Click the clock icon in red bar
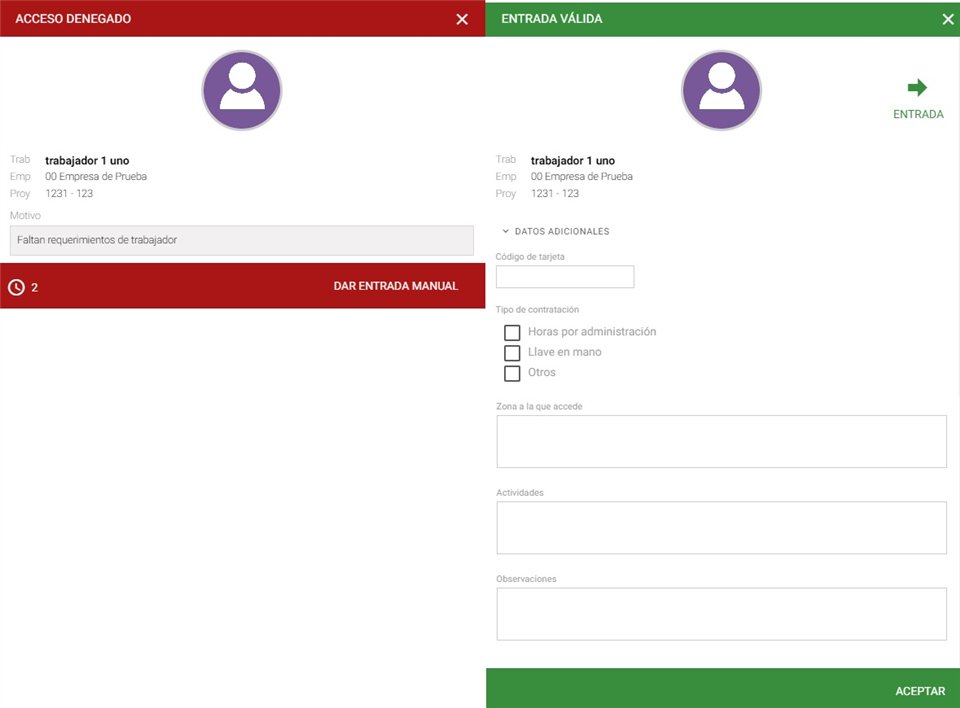This screenshot has height=708, width=960. 16,287
